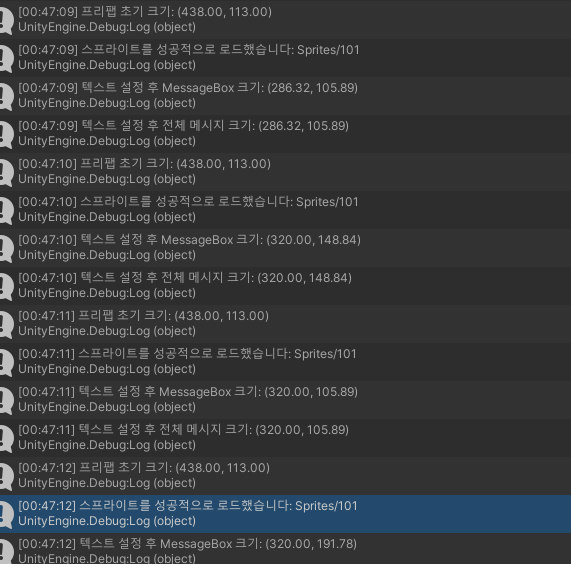Click info icon of 00:47:10 스프라이트 로드 log
This screenshot has height=564, width=571.
tap(6, 210)
